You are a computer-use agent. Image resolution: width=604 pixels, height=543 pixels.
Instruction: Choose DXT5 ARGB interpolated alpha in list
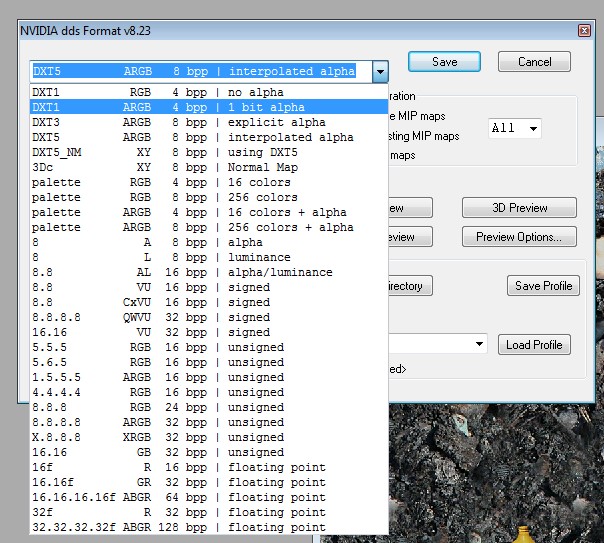[x=209, y=137]
